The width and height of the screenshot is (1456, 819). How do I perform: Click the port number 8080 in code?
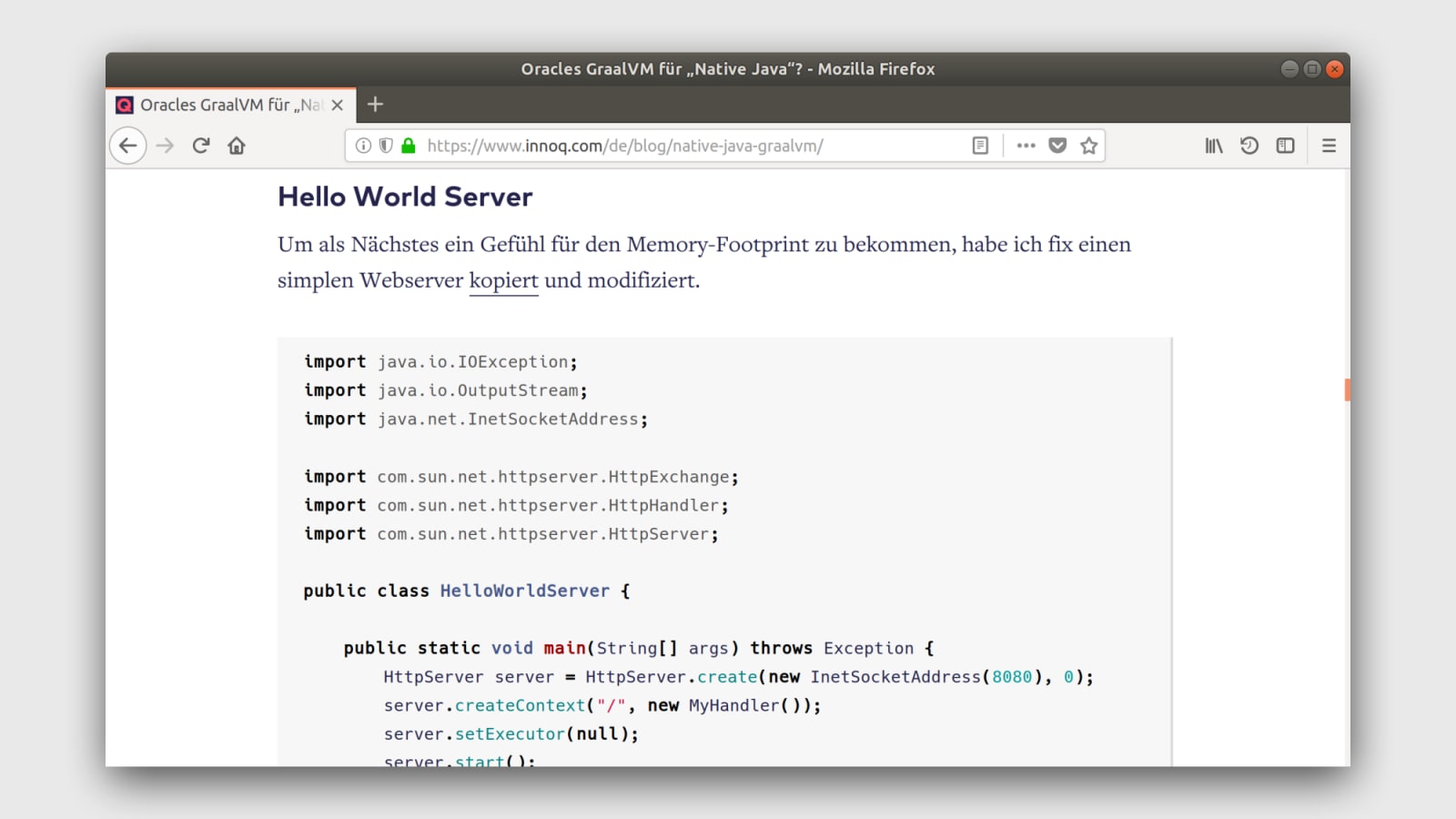tap(1012, 677)
